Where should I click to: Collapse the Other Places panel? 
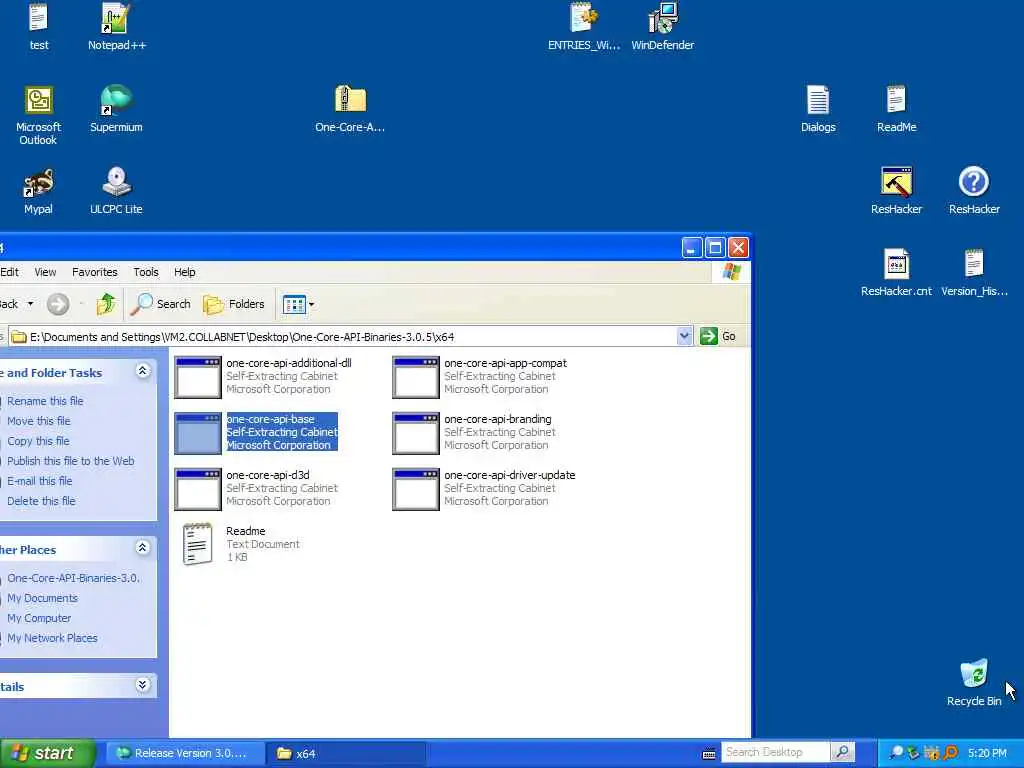click(x=142, y=547)
